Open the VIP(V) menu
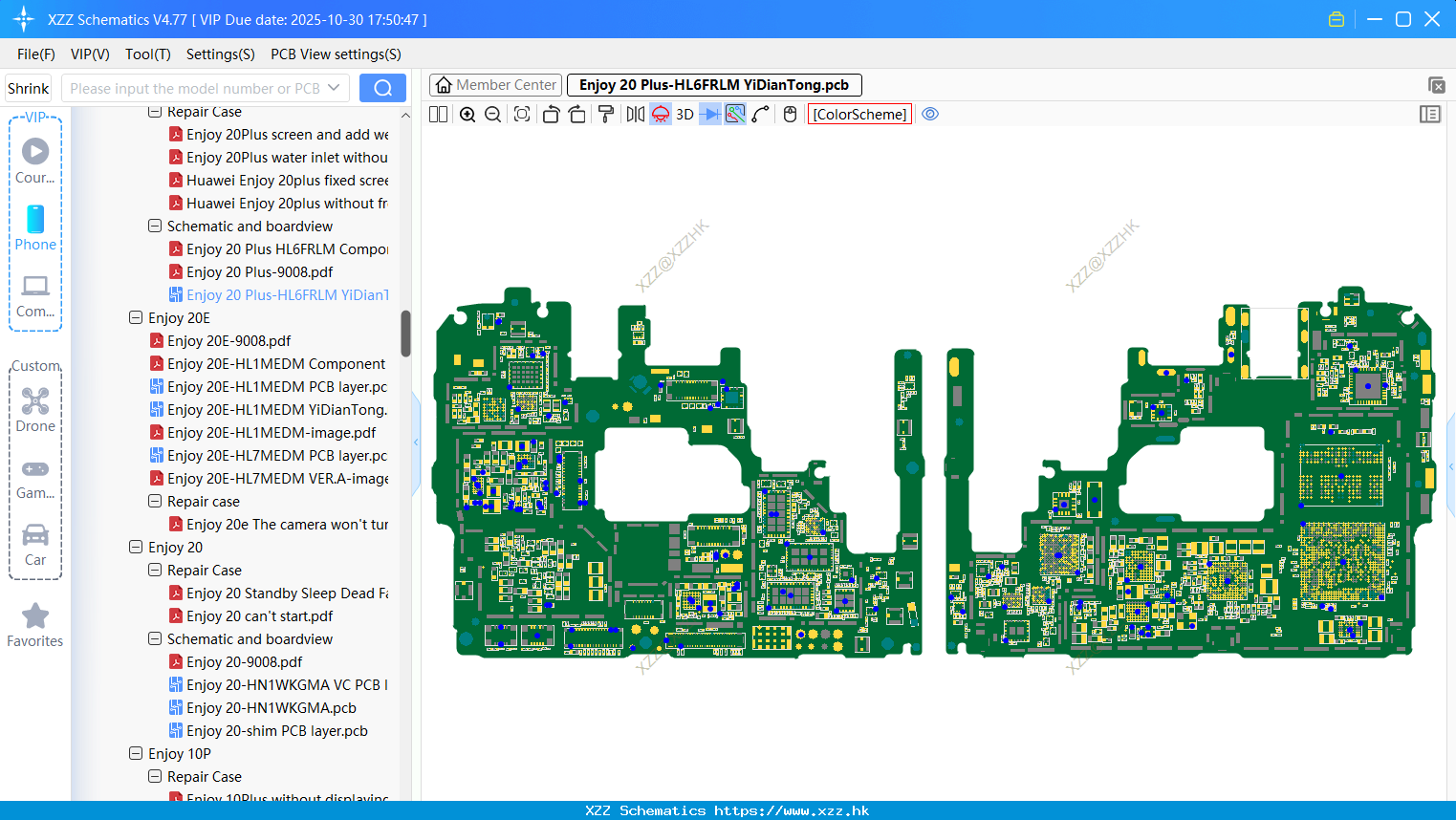This screenshot has width=1456, height=820. [x=90, y=54]
